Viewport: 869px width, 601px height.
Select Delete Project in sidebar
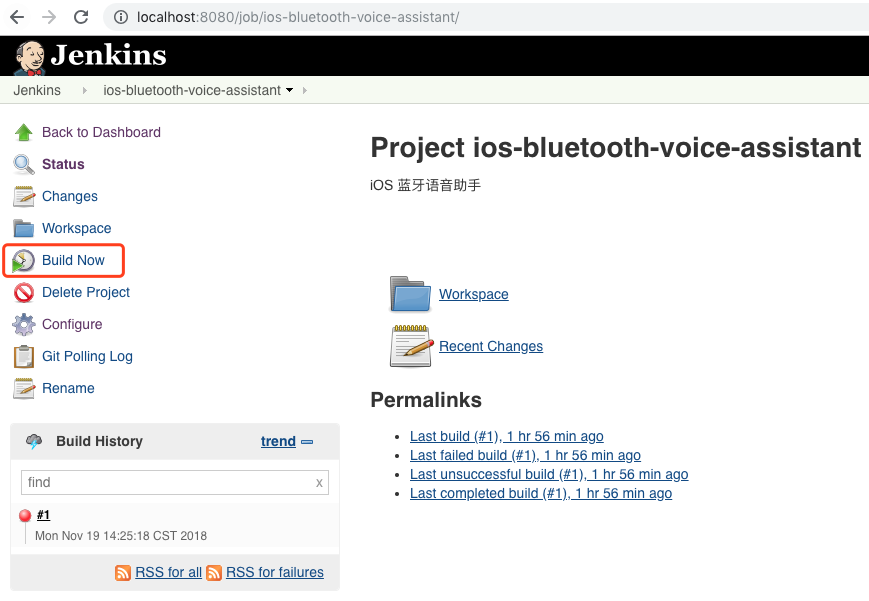(x=86, y=292)
